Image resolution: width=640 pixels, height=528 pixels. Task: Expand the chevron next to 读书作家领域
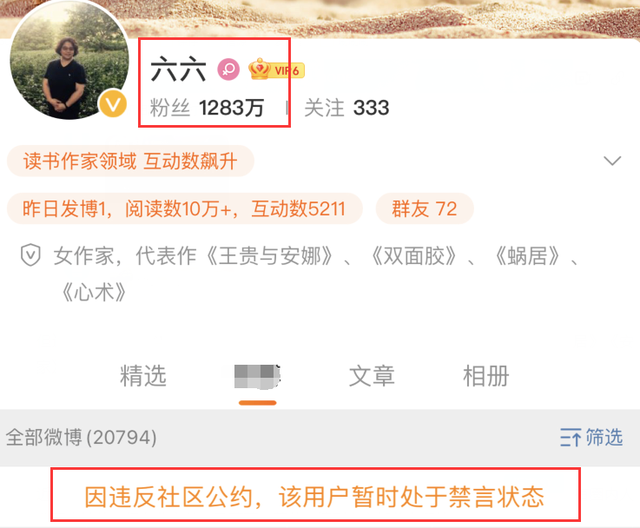pyautogui.click(x=612, y=160)
